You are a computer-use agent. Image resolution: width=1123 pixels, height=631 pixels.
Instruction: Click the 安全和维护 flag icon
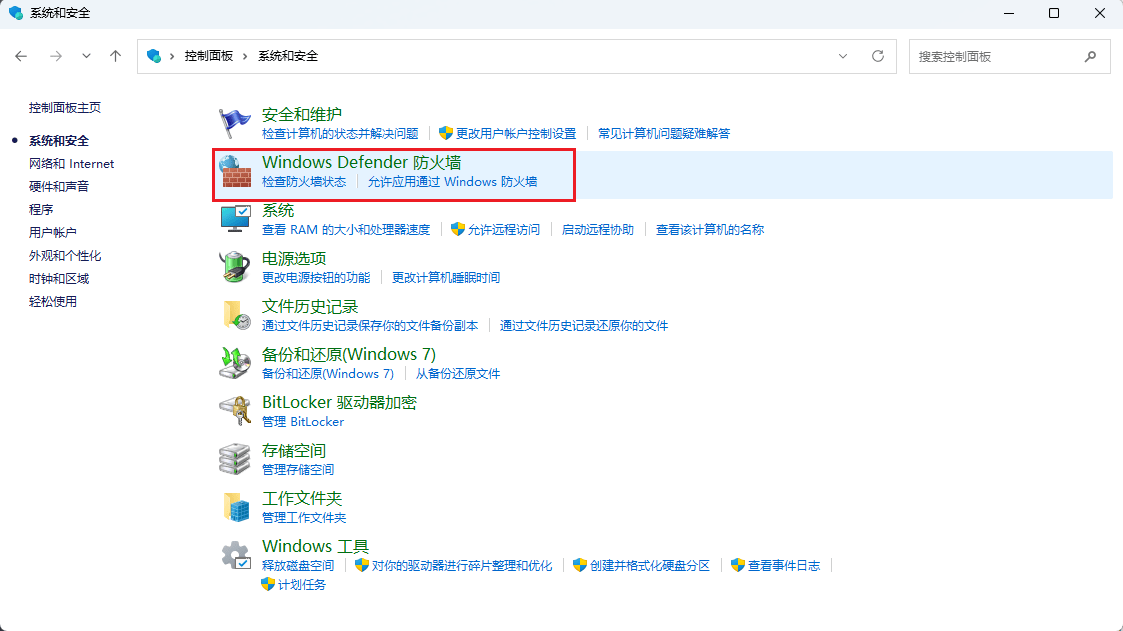(235, 123)
